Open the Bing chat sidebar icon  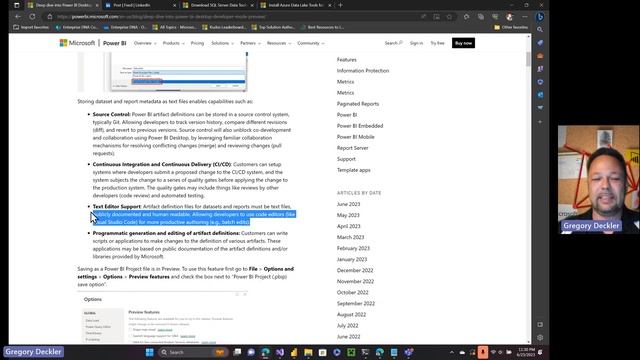[540, 17]
